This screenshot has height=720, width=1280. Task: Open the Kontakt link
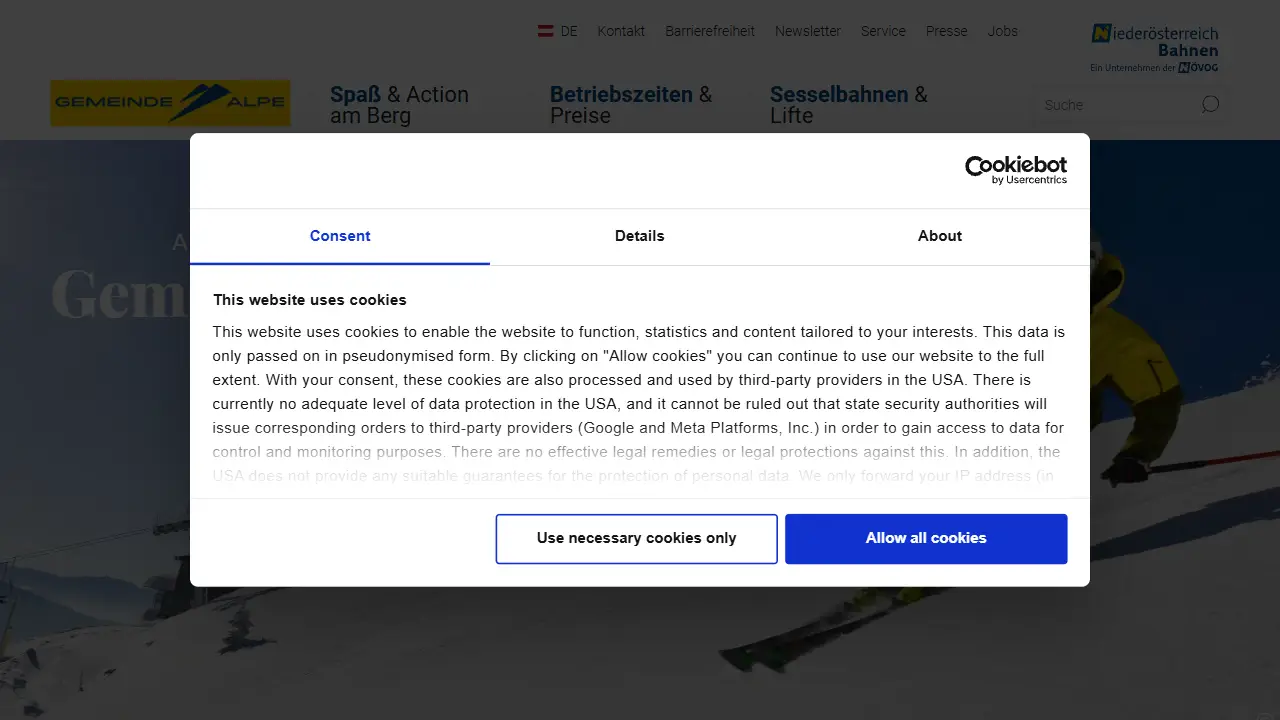pyautogui.click(x=621, y=31)
